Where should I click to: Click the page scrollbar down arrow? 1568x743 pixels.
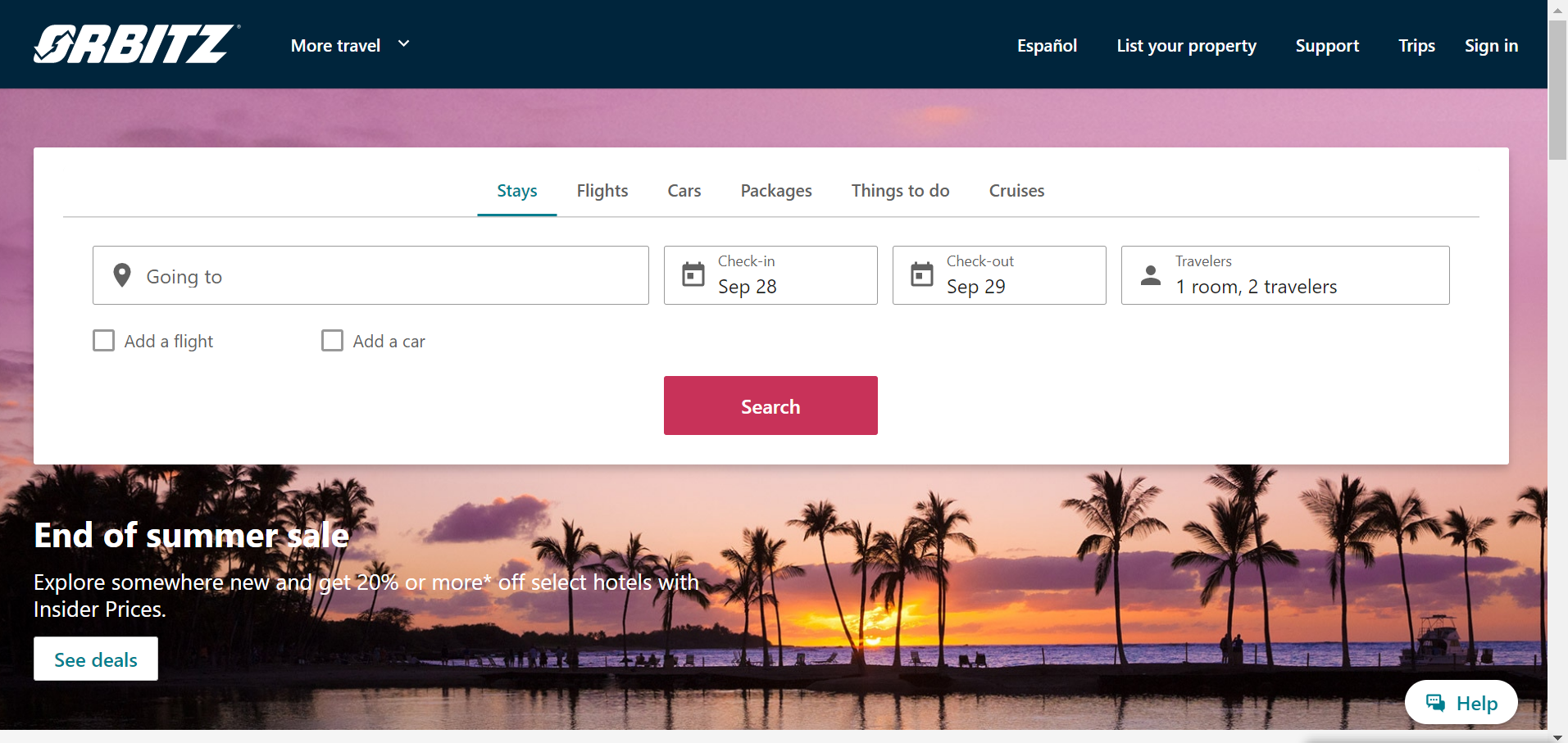tap(1557, 736)
